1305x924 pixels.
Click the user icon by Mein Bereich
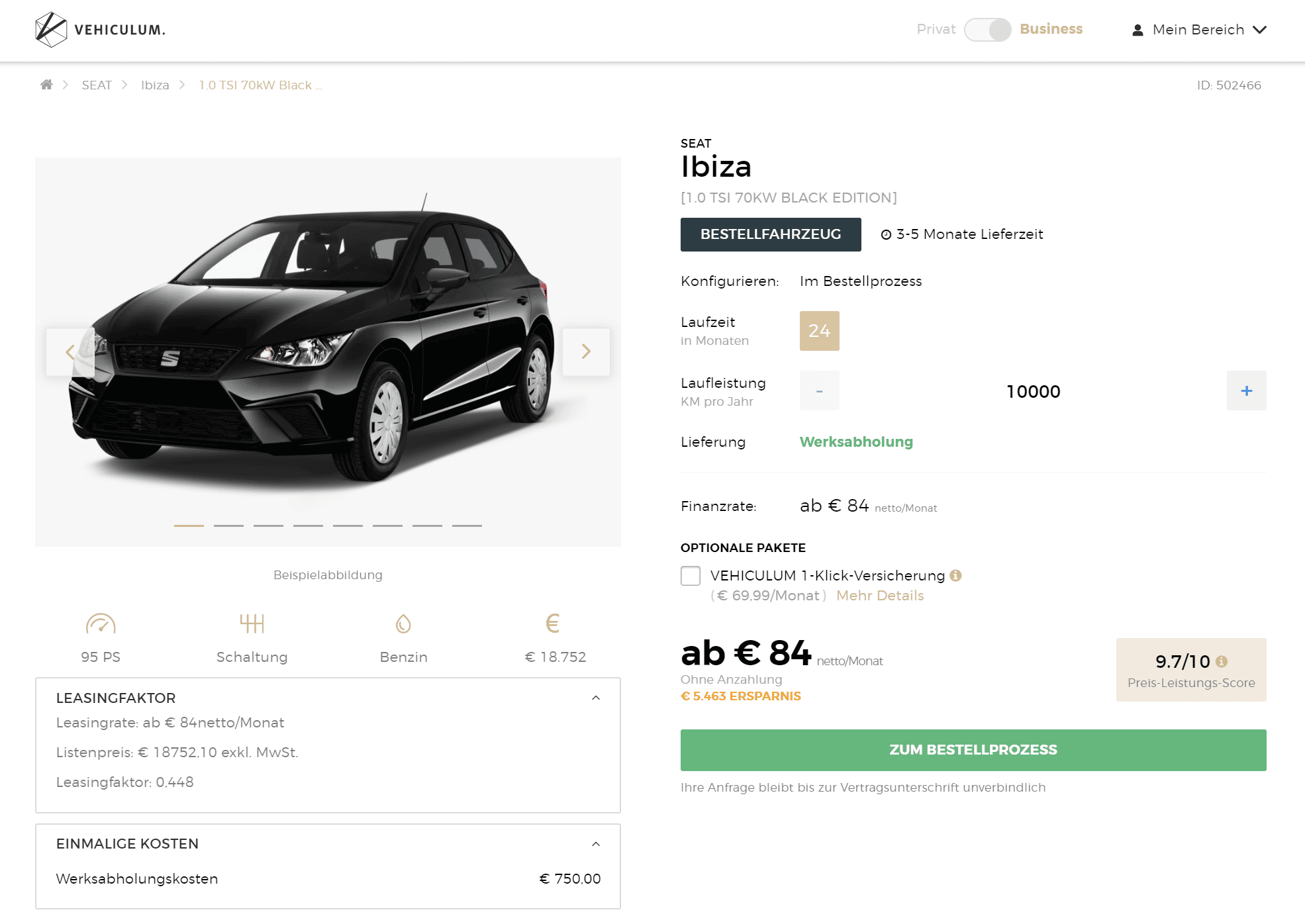click(1137, 30)
